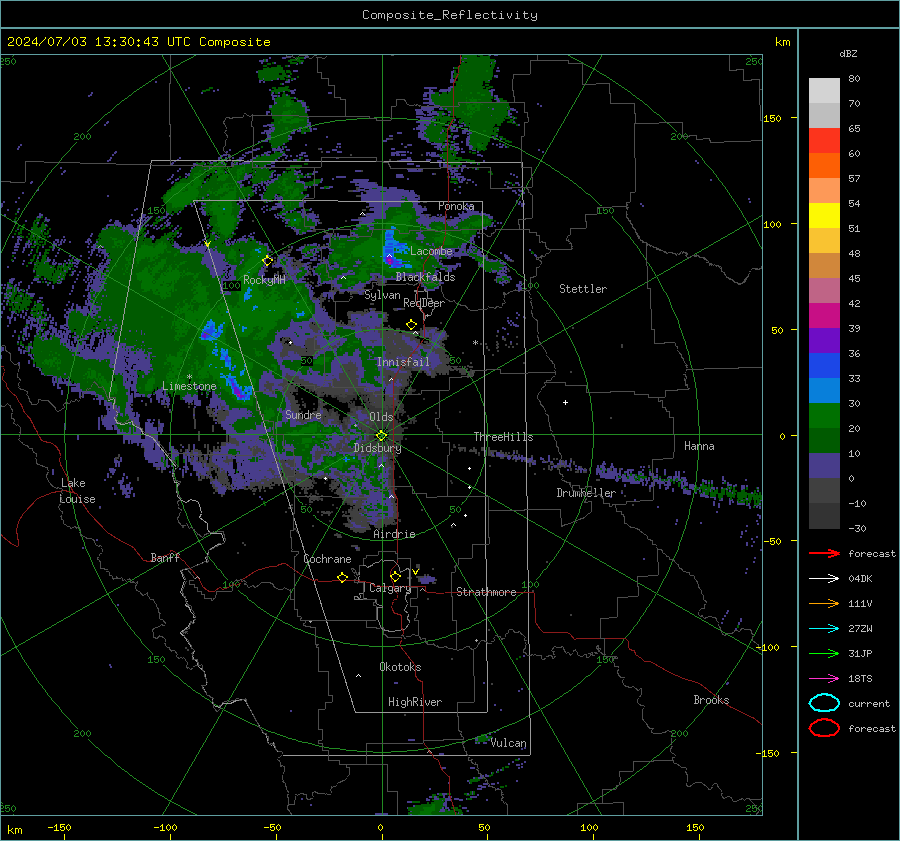Click the orange 111V arrow legend icon
This screenshot has width=900, height=841.
pos(824,603)
